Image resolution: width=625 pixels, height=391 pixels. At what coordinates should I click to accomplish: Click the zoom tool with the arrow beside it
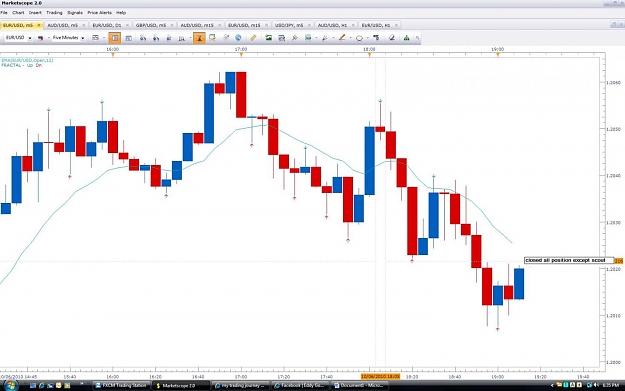pos(181,38)
